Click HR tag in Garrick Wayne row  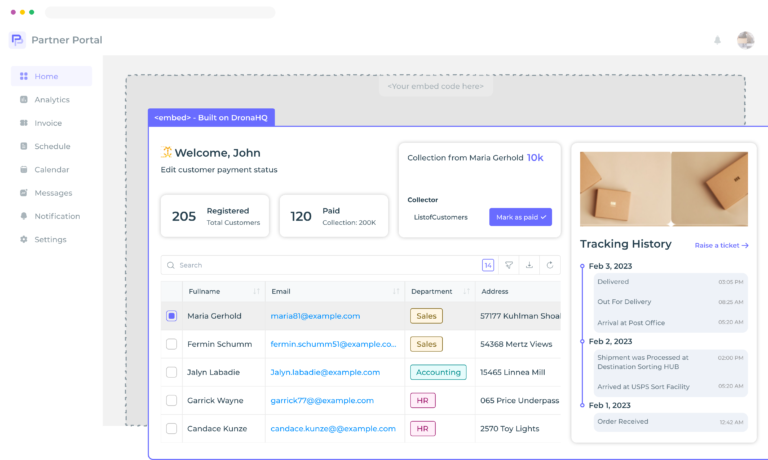[423, 400]
